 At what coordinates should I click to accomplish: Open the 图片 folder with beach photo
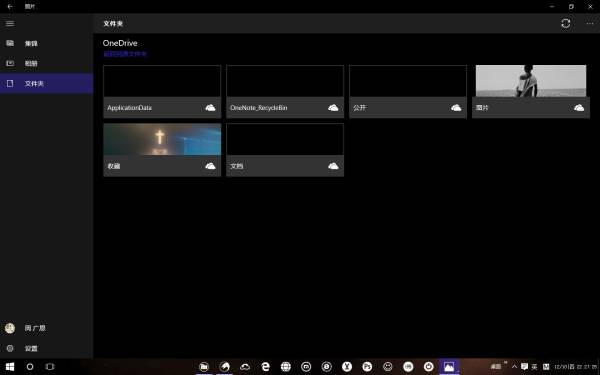(x=531, y=91)
